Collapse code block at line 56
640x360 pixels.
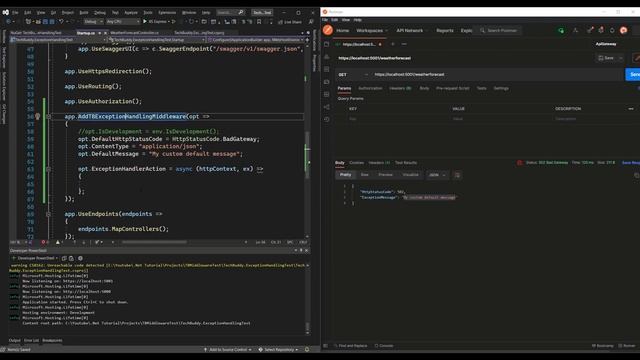click(48, 116)
